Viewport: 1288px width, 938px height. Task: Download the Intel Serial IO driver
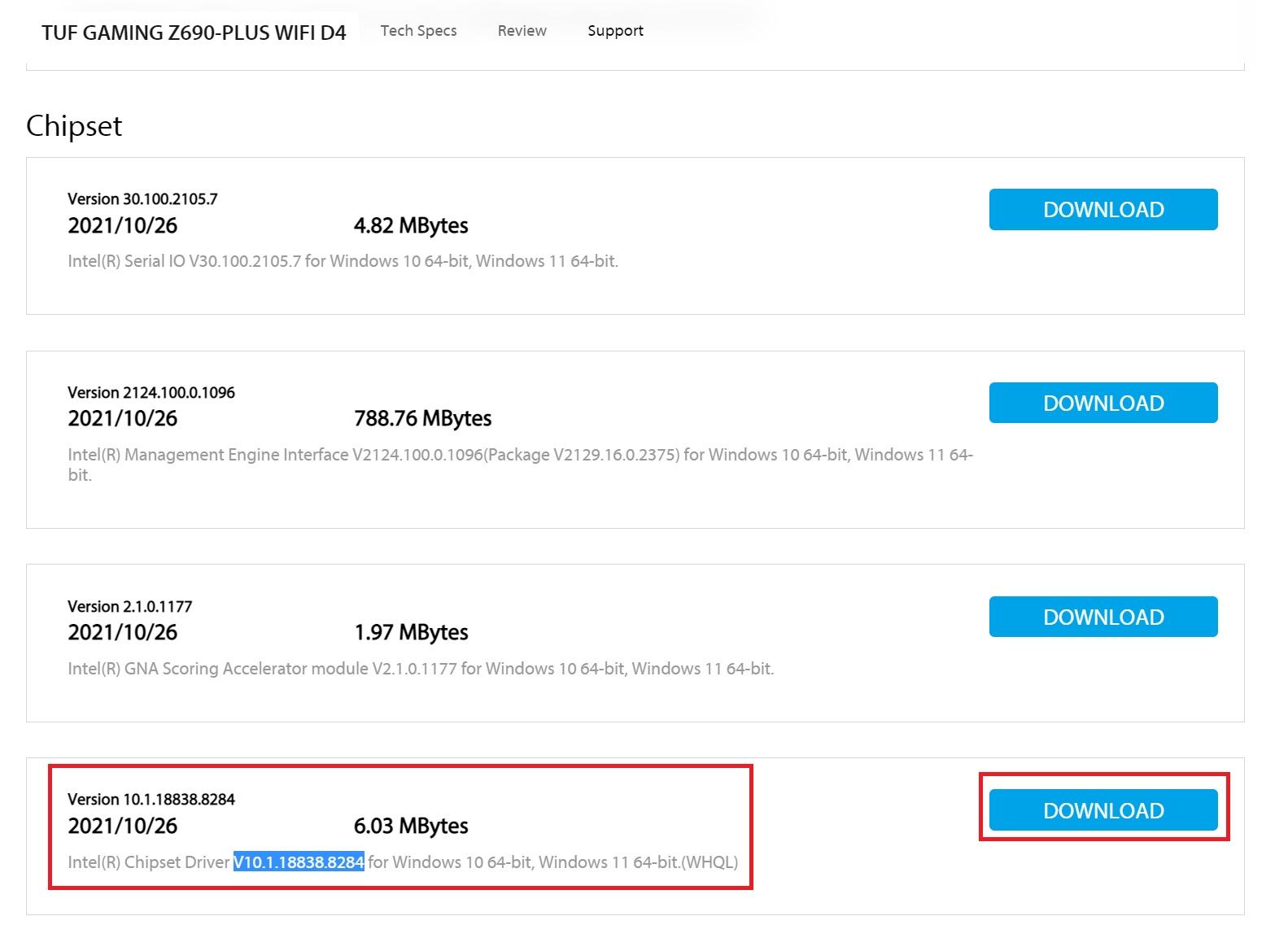(1102, 210)
